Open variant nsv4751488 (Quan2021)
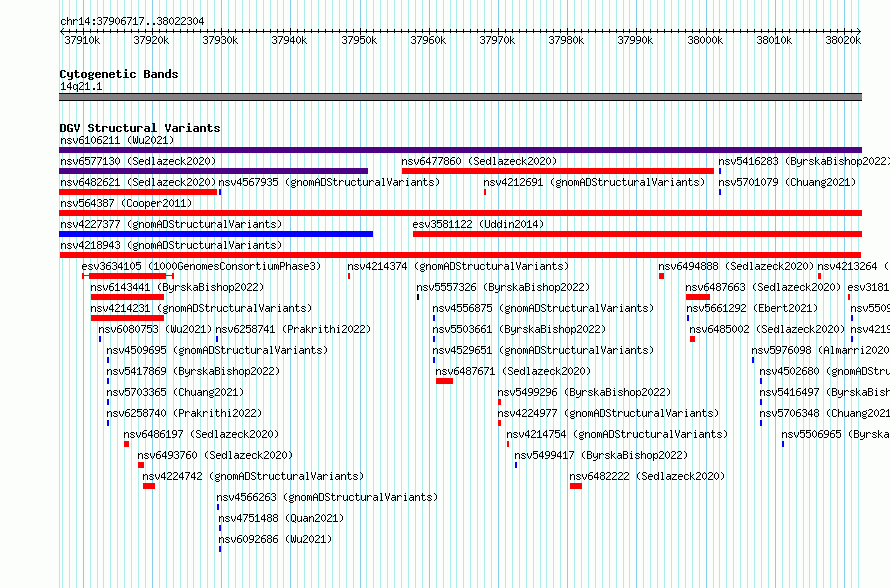Viewport: 890px width, 588px height. pyautogui.click(x=282, y=518)
